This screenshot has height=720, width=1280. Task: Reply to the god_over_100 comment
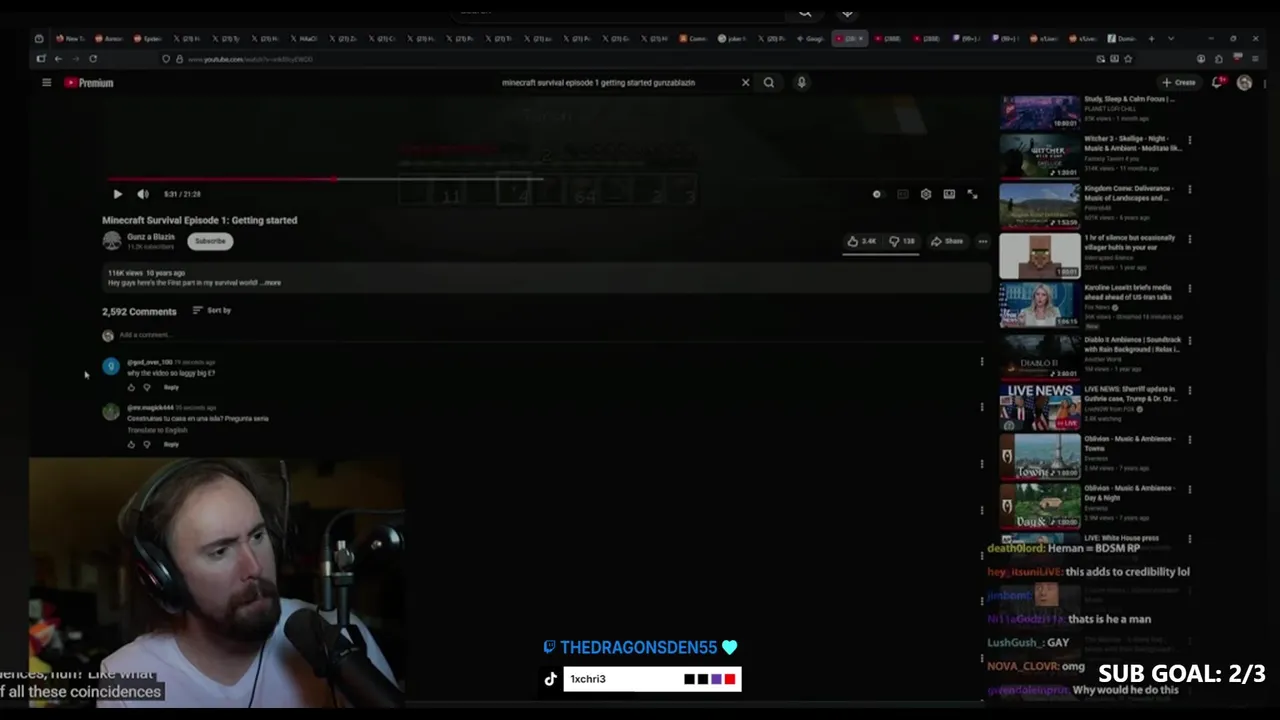(x=171, y=387)
